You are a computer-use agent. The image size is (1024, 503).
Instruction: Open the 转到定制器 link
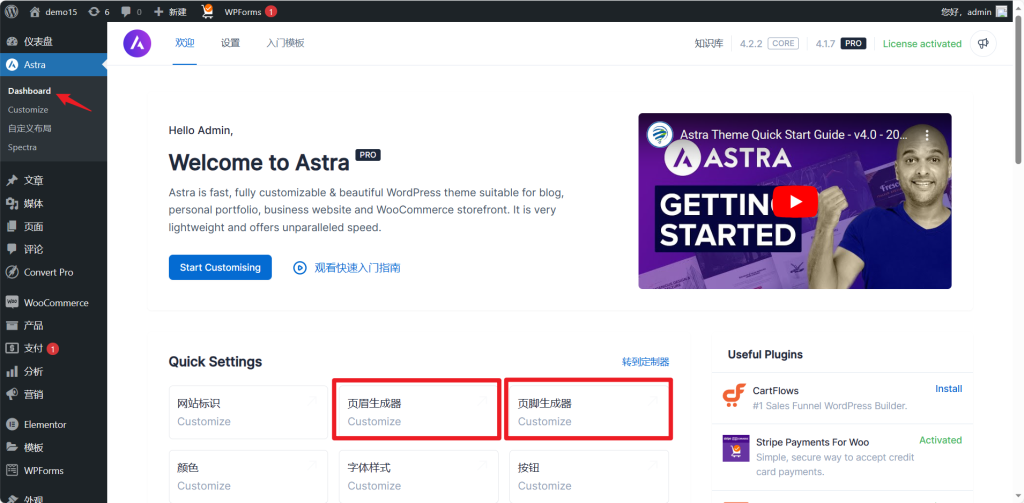coord(645,362)
